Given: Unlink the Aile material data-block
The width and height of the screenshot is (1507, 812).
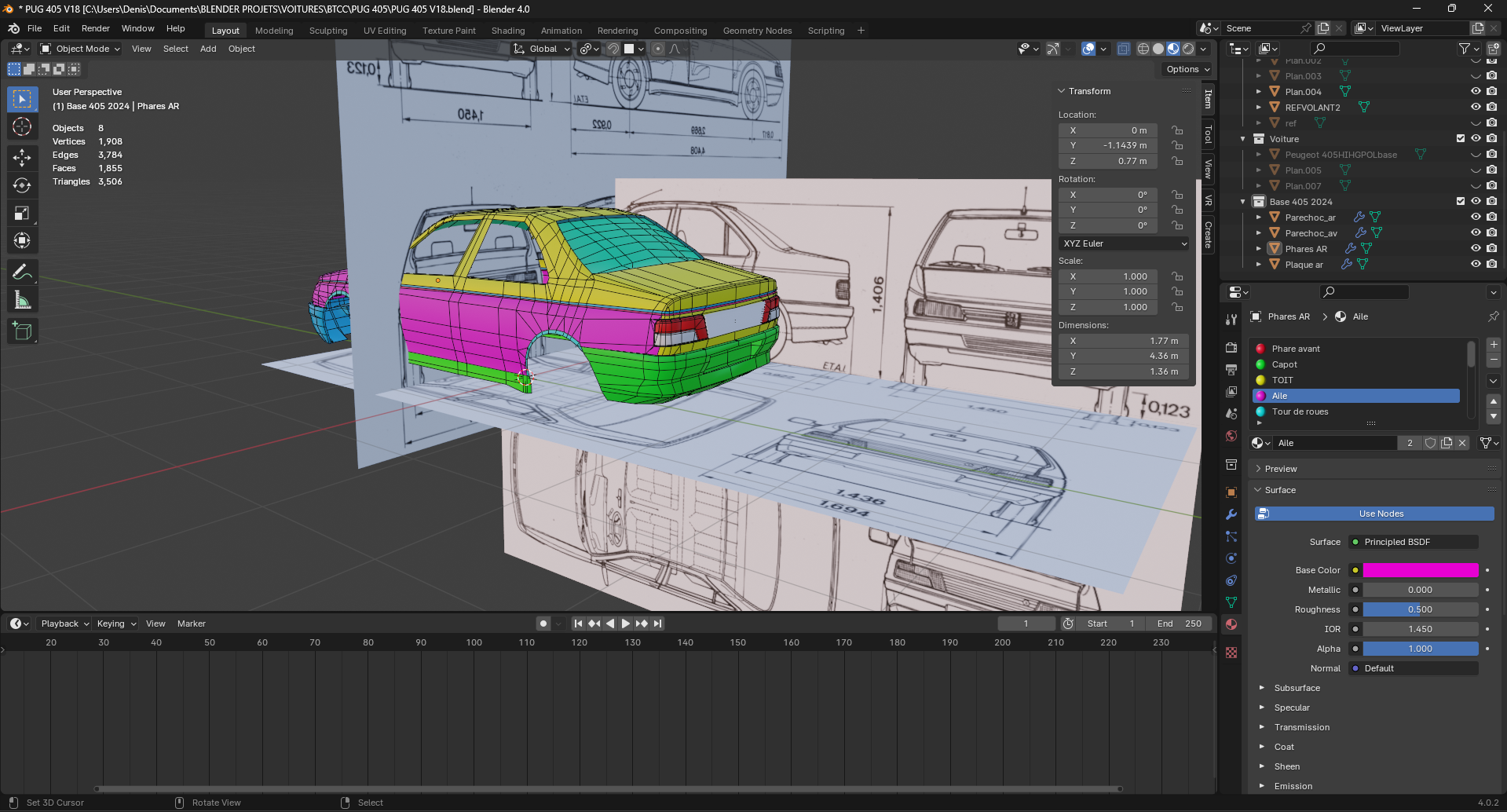Looking at the screenshot, I should (x=1462, y=443).
